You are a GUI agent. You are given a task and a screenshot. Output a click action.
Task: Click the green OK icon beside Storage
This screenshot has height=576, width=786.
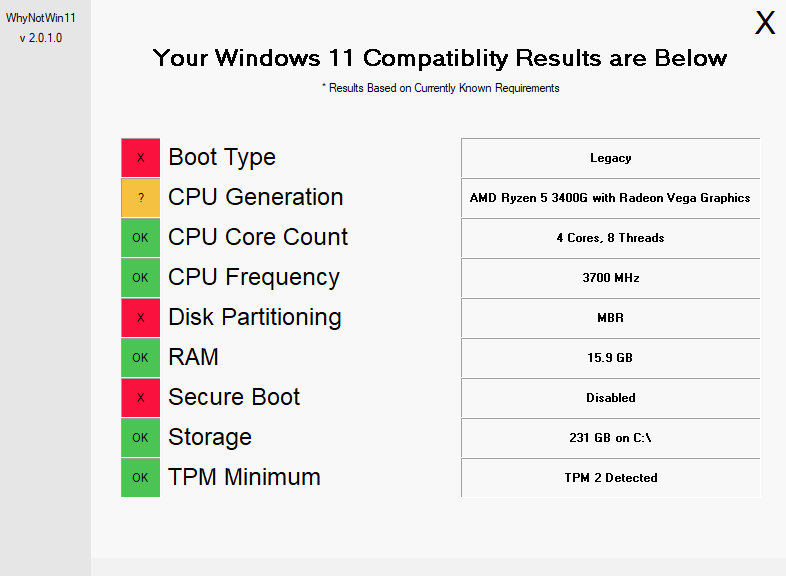[140, 438]
